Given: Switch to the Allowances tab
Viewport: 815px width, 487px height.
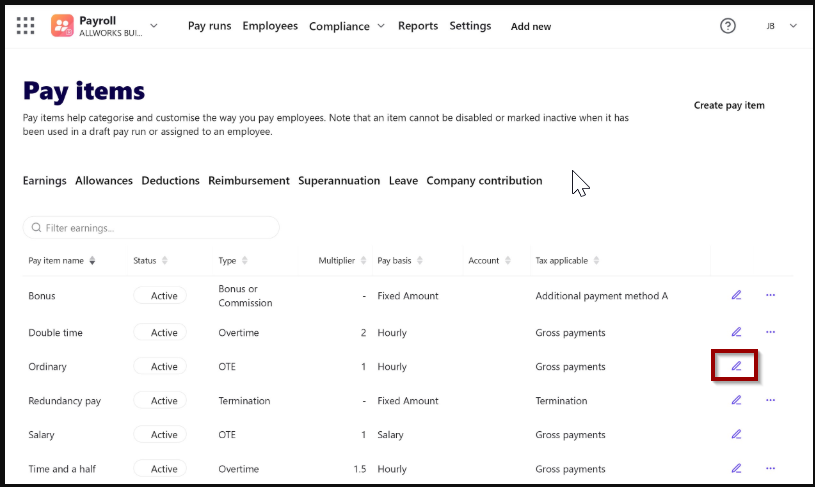Looking at the screenshot, I should click(x=104, y=180).
